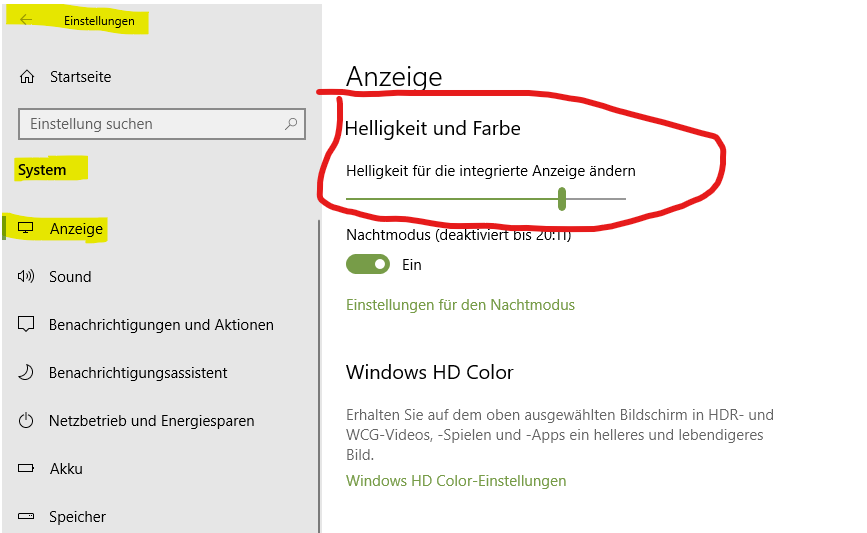Click the Netzbetrieb power icon
The image size is (867, 533).
click(x=26, y=420)
